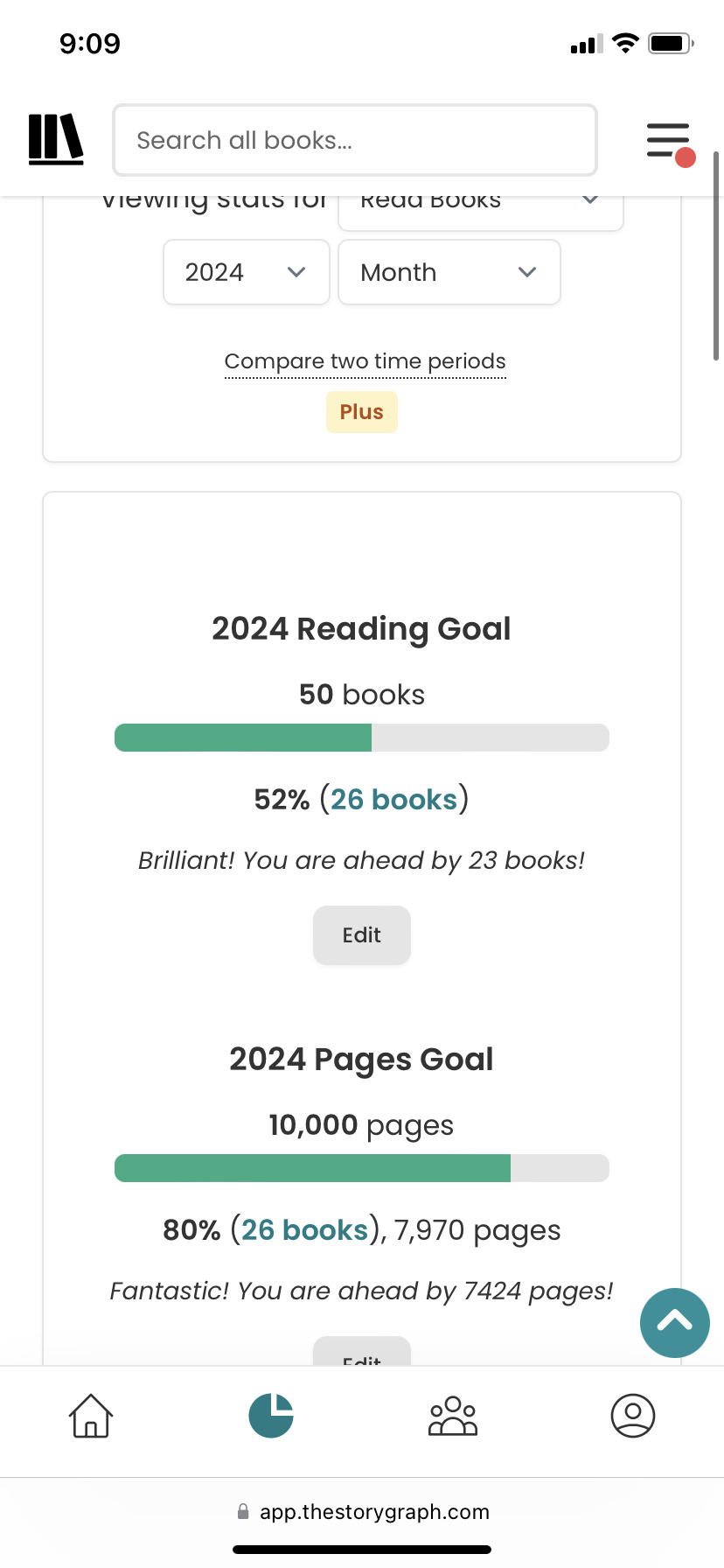The image size is (724, 1568).
Task: Tap the app.thestorygraph.com address bar
Action: 363,1511
